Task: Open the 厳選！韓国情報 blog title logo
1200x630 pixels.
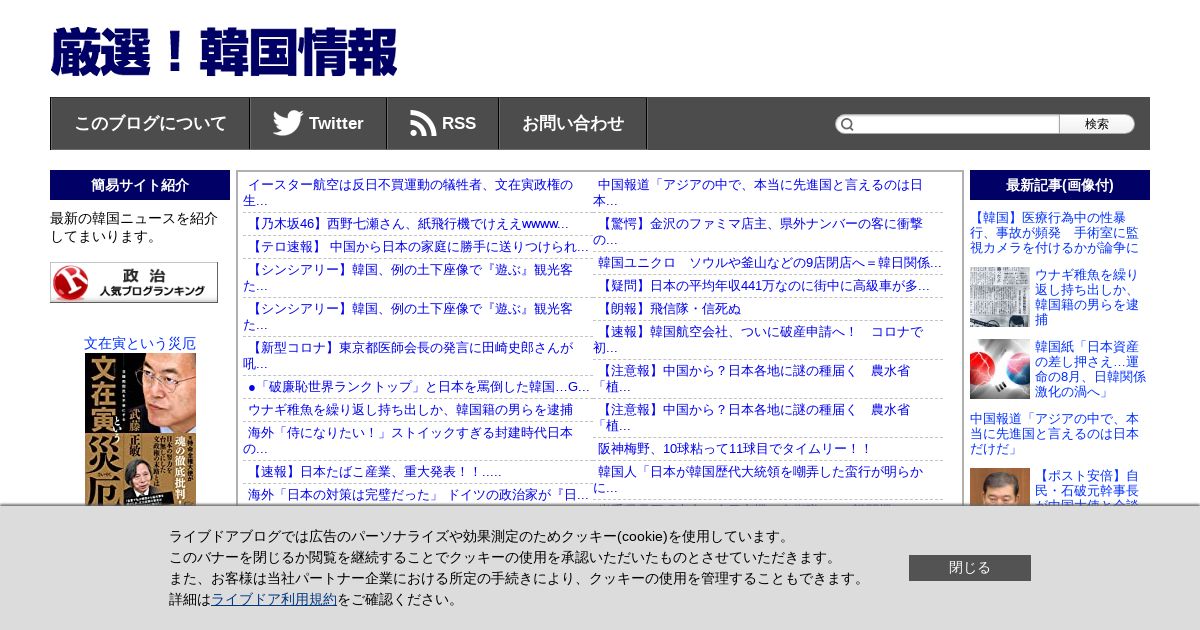Action: click(224, 53)
